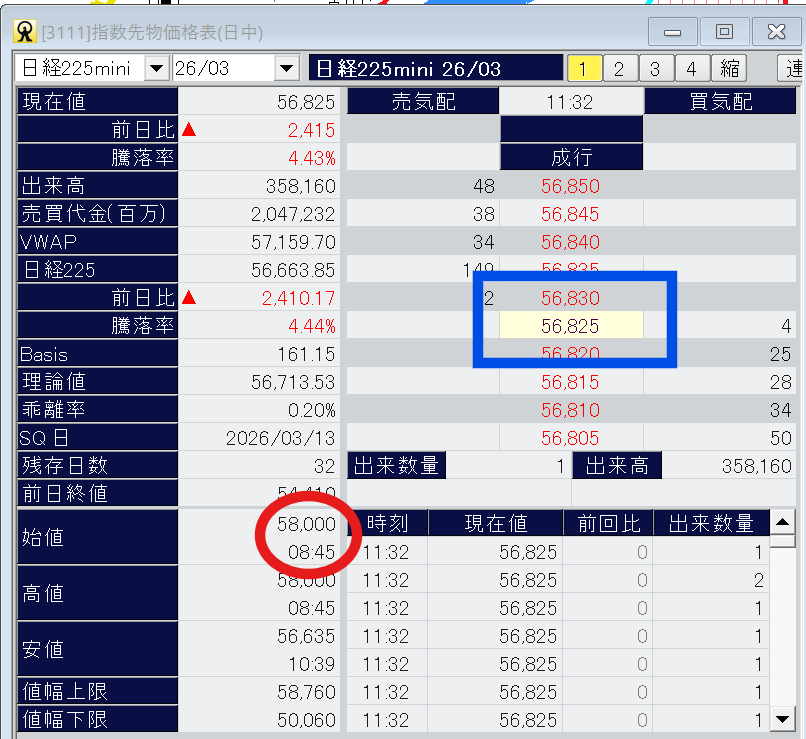Click the 売気配 header
The image size is (806, 739).
pos(423,101)
